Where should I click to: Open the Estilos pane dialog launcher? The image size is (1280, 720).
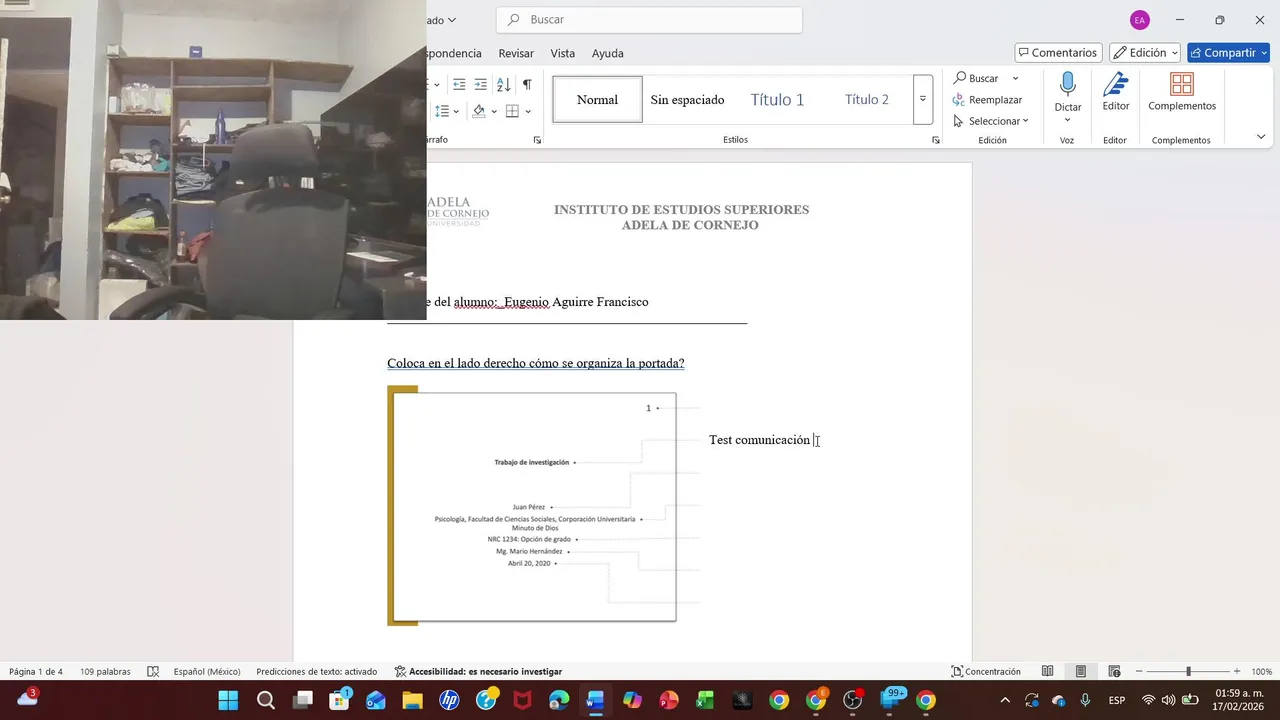tap(936, 140)
